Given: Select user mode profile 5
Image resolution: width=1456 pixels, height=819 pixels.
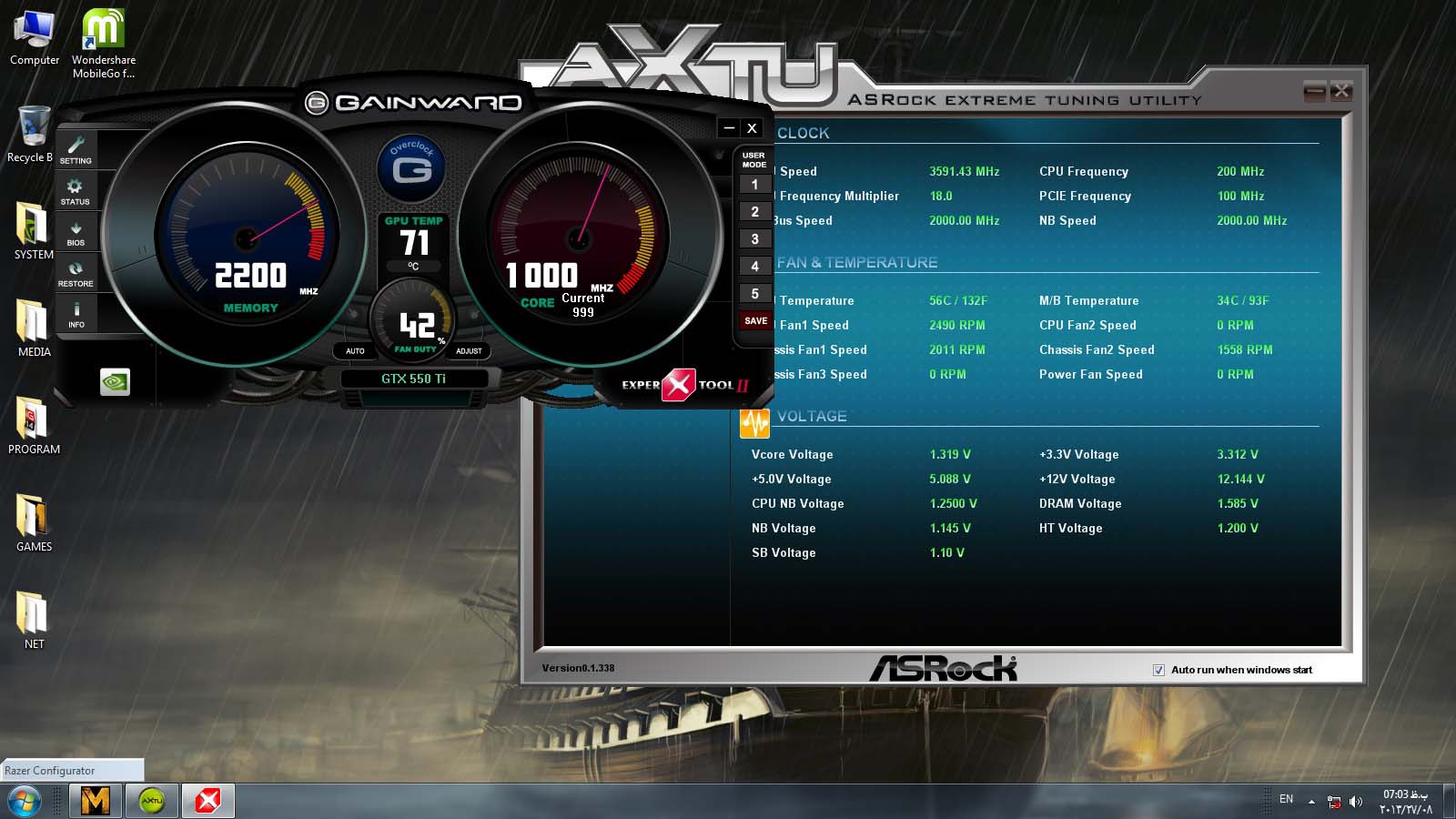Looking at the screenshot, I should pos(754,294).
